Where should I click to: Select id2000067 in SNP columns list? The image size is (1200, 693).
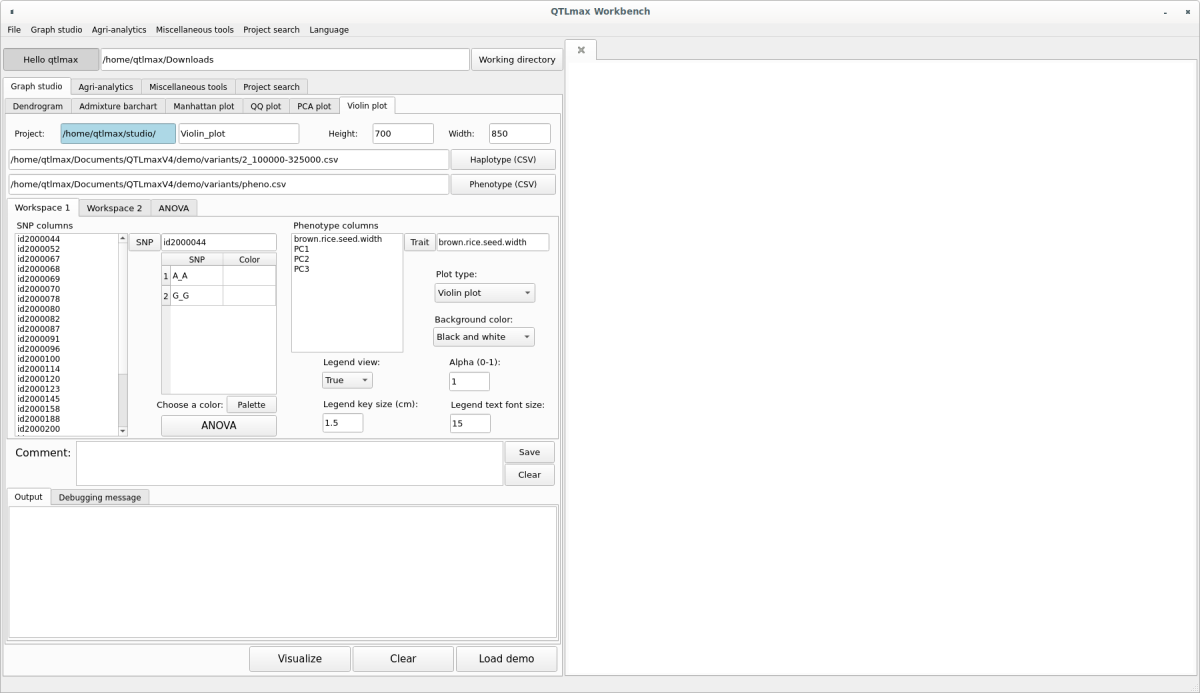pyautogui.click(x=39, y=259)
